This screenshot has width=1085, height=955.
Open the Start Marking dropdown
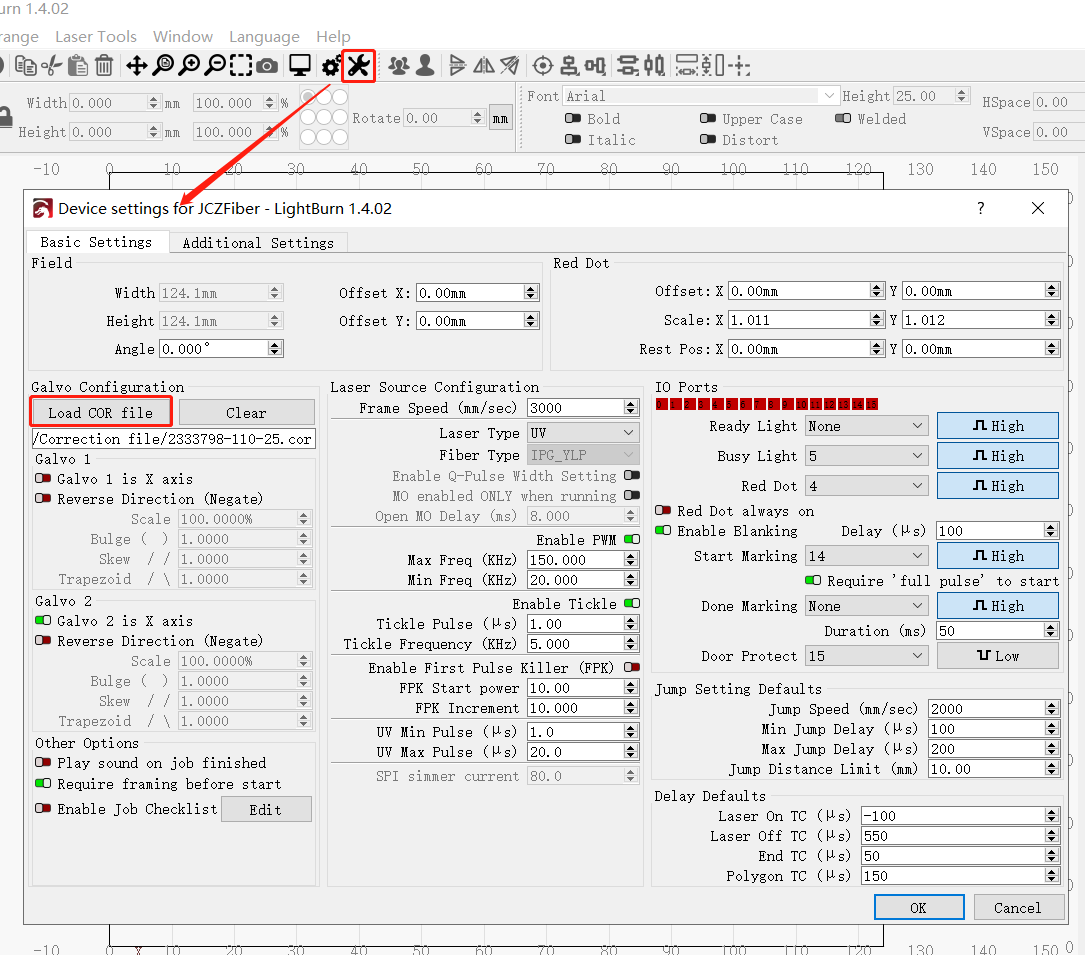(x=866, y=556)
